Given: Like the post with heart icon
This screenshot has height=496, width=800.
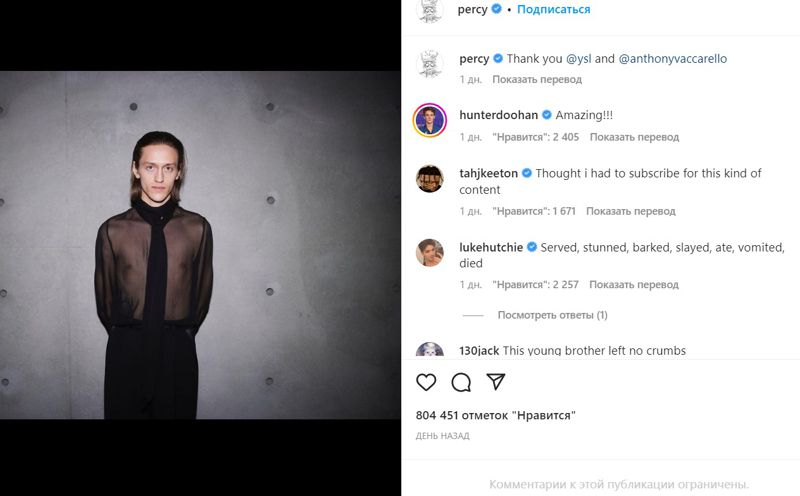Looking at the screenshot, I should pos(426,382).
